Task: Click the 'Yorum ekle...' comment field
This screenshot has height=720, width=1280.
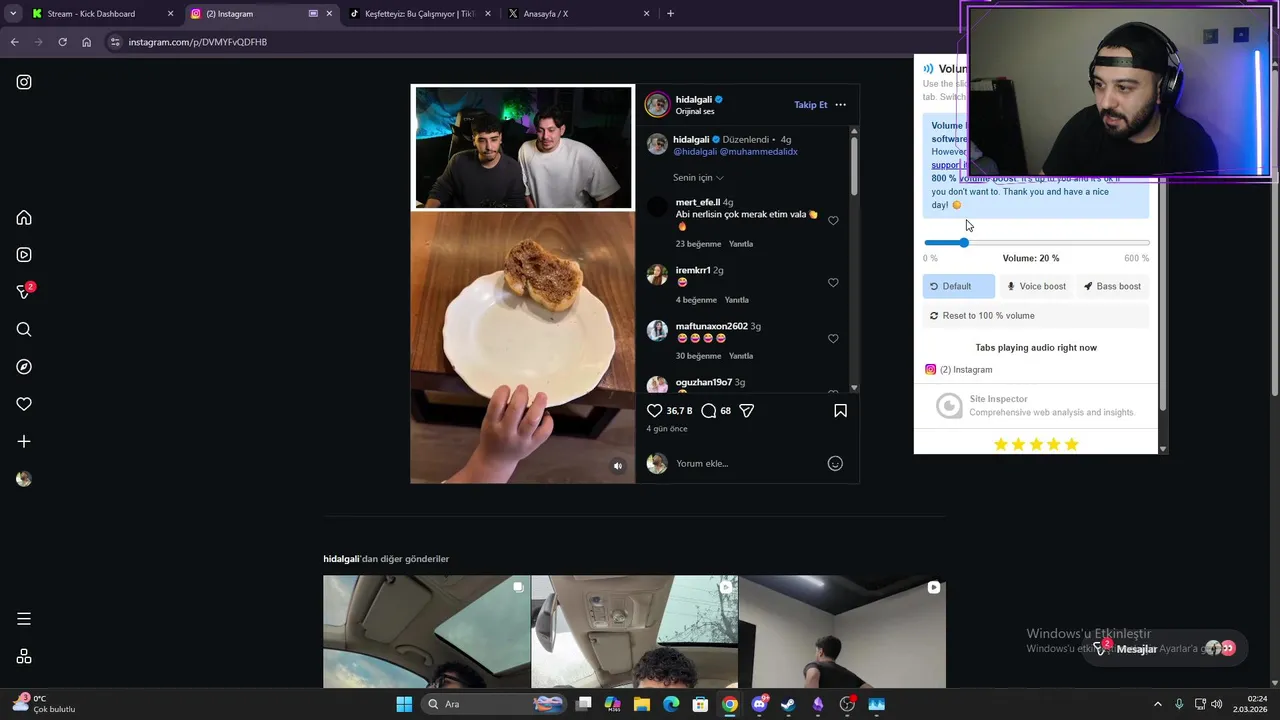Action: pyautogui.click(x=745, y=463)
